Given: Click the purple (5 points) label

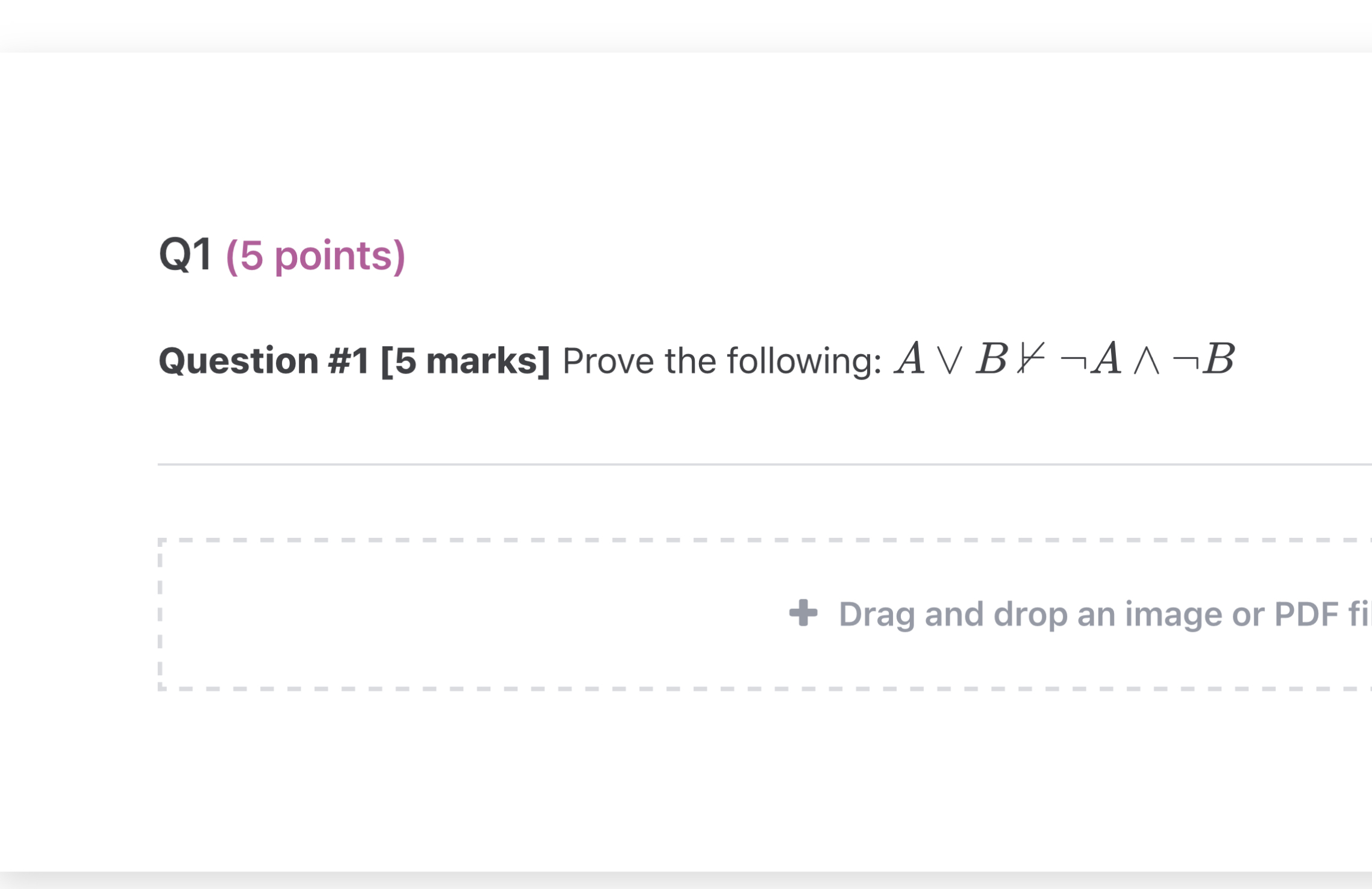Looking at the screenshot, I should tap(316, 255).
